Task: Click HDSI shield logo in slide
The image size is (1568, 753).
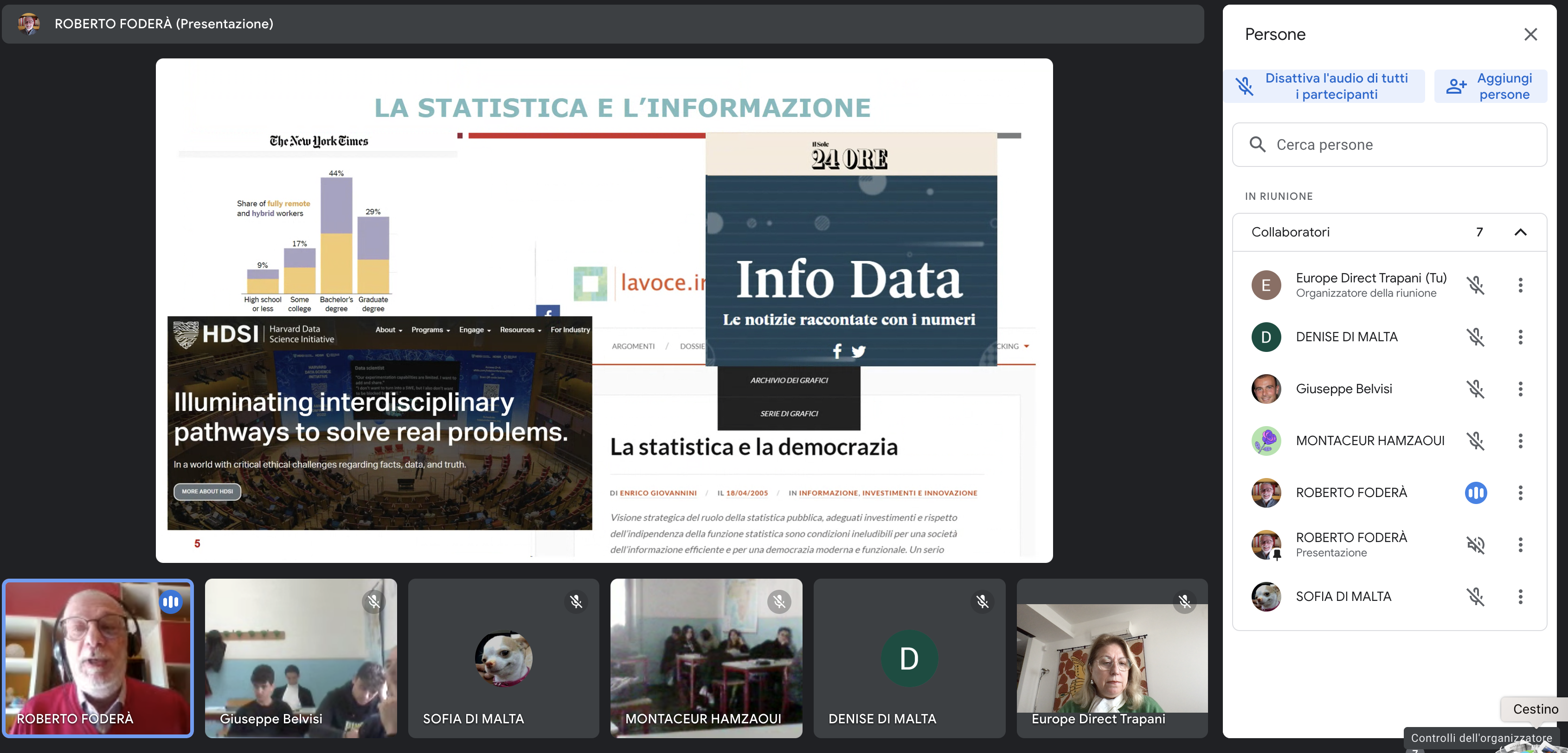Action: point(186,334)
